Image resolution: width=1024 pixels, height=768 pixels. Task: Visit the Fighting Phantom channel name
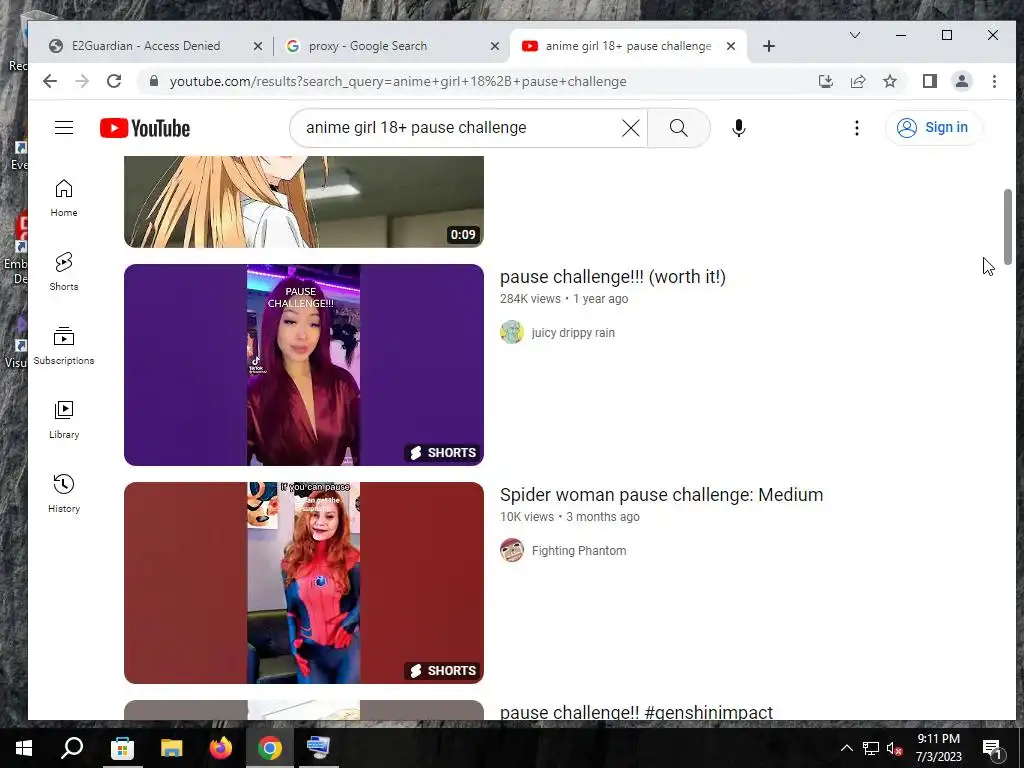click(579, 551)
